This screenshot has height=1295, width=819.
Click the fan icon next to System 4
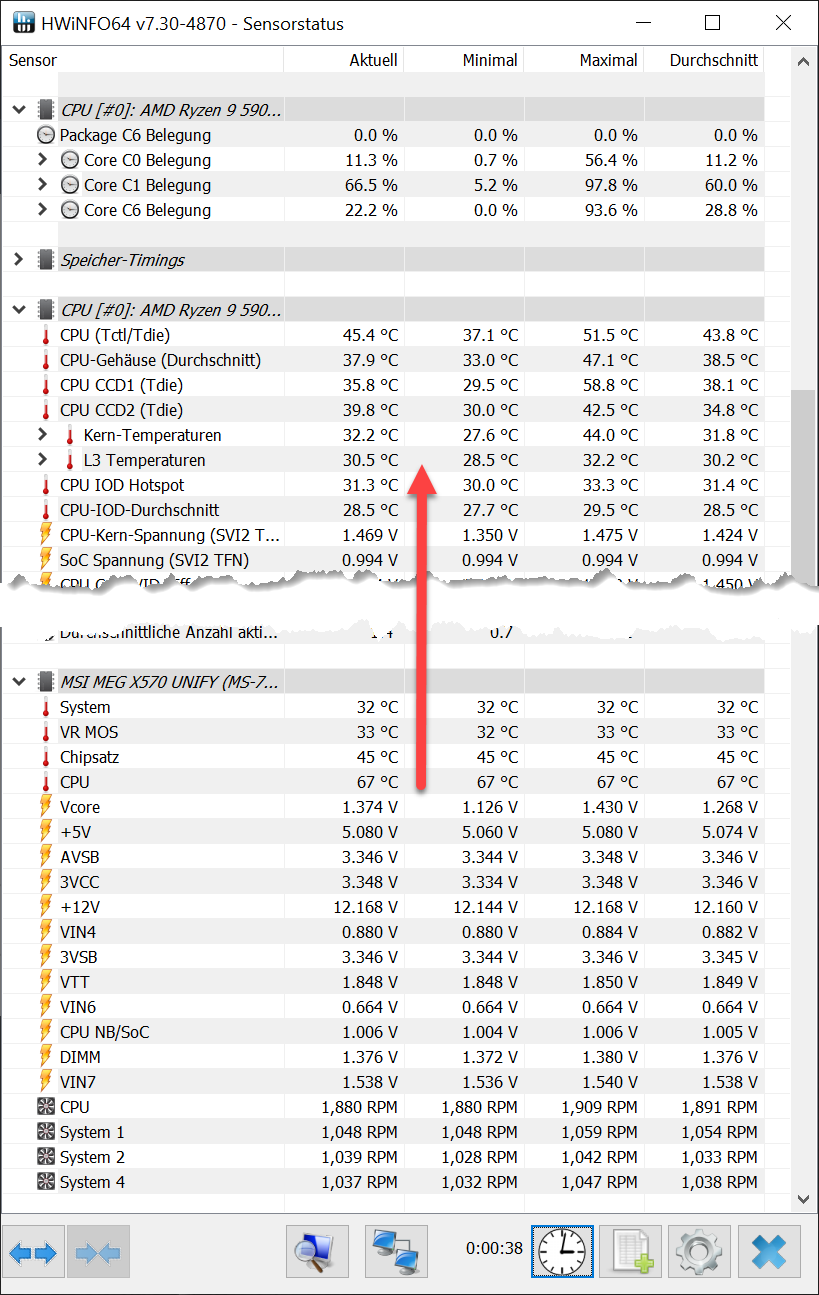[46, 1182]
